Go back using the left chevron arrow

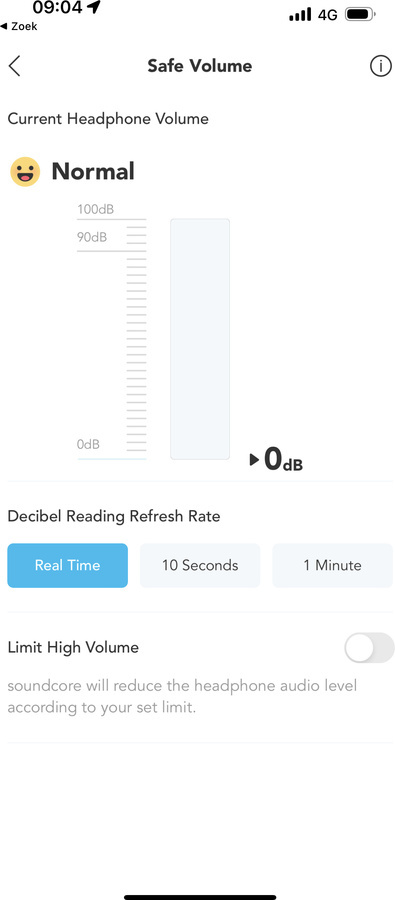coord(14,66)
